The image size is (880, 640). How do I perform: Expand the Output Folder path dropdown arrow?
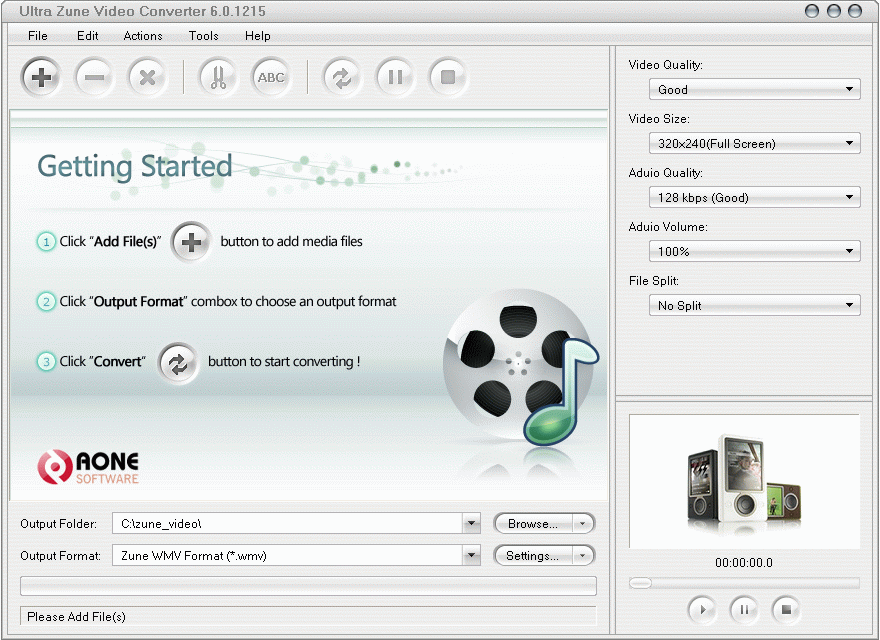point(472,523)
